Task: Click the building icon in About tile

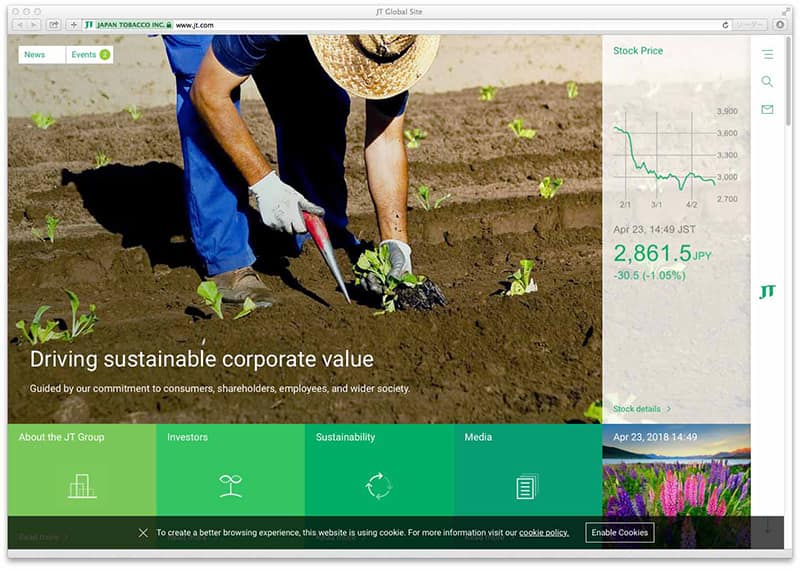Action: pos(82,486)
